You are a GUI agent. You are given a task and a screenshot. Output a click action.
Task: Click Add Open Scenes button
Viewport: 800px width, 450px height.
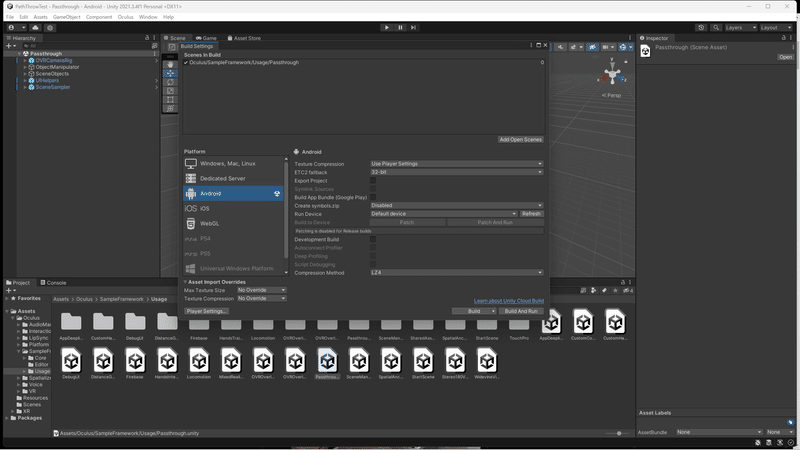click(x=520, y=139)
